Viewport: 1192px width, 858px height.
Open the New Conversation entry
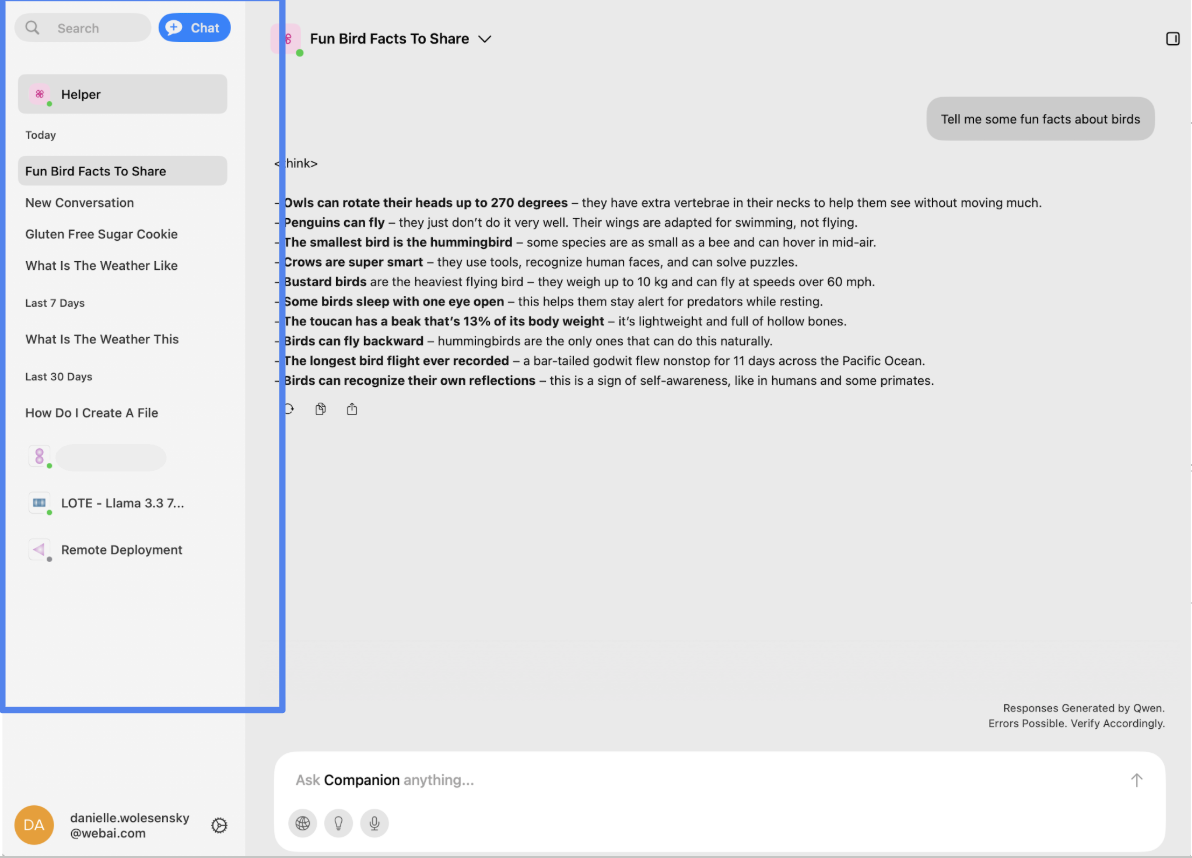(x=79, y=203)
